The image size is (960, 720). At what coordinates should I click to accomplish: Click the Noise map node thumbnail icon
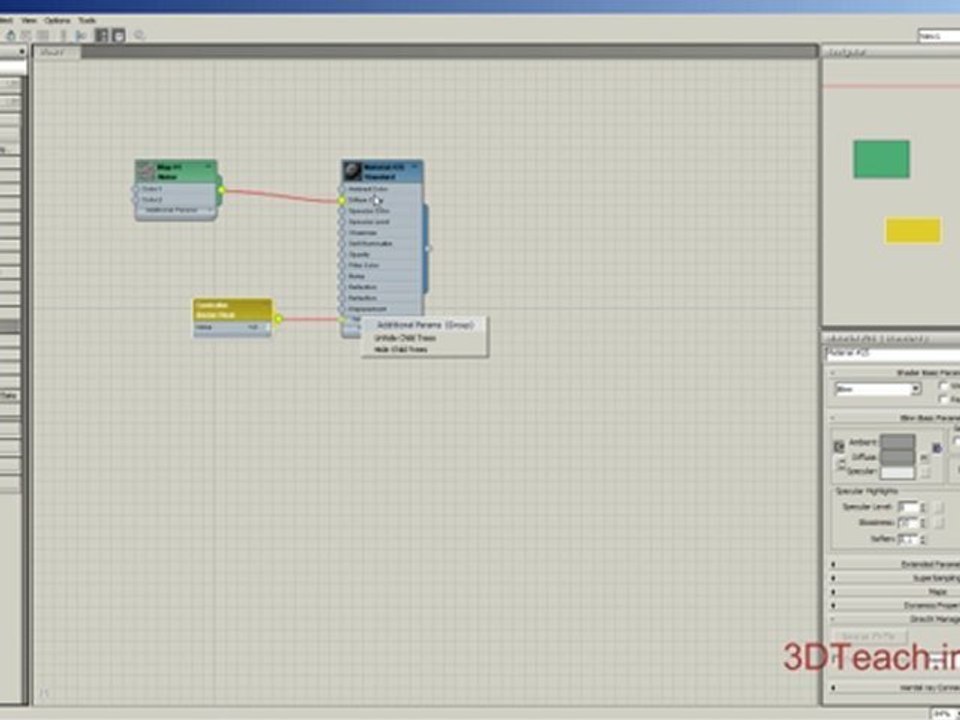(x=145, y=171)
